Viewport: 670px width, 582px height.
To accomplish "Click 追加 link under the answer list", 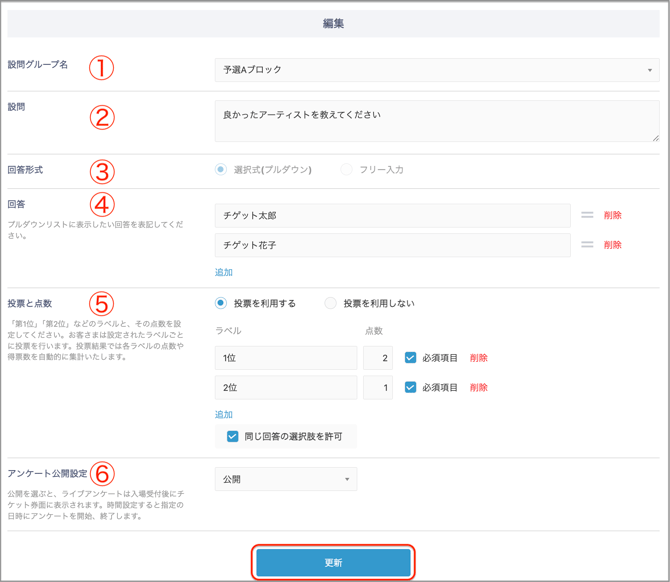I will click(224, 272).
